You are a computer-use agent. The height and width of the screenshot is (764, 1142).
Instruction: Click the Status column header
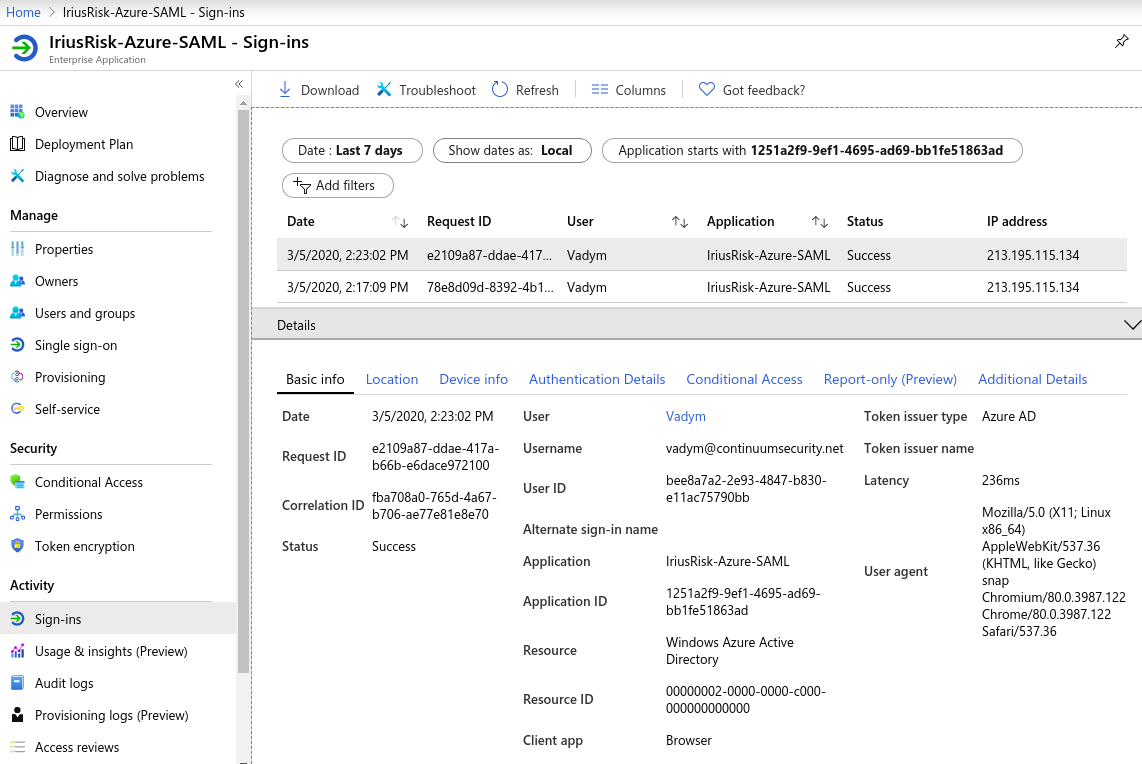tap(865, 221)
